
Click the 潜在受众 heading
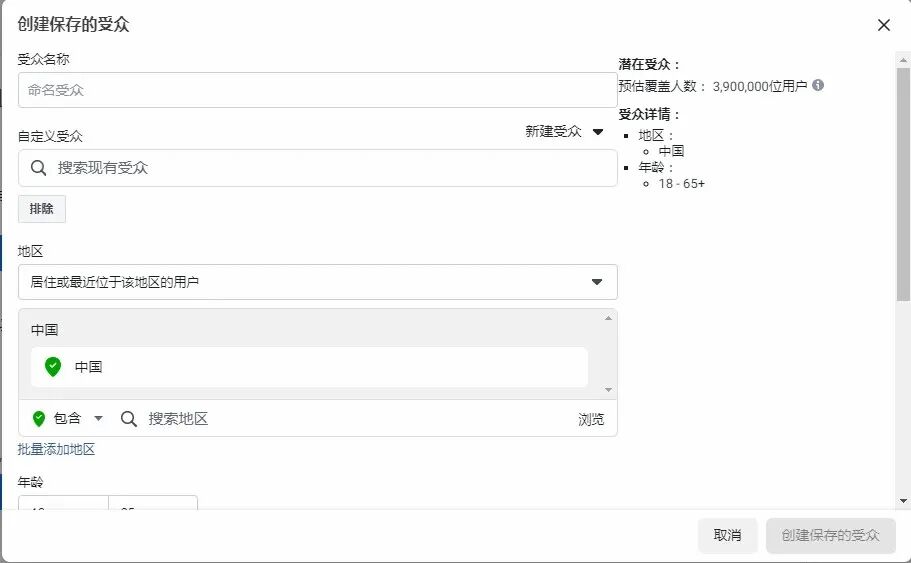point(649,64)
